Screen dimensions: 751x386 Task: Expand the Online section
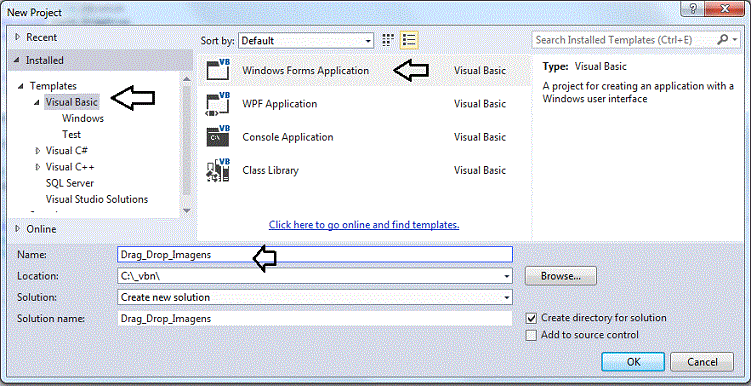pyautogui.click(x=18, y=229)
